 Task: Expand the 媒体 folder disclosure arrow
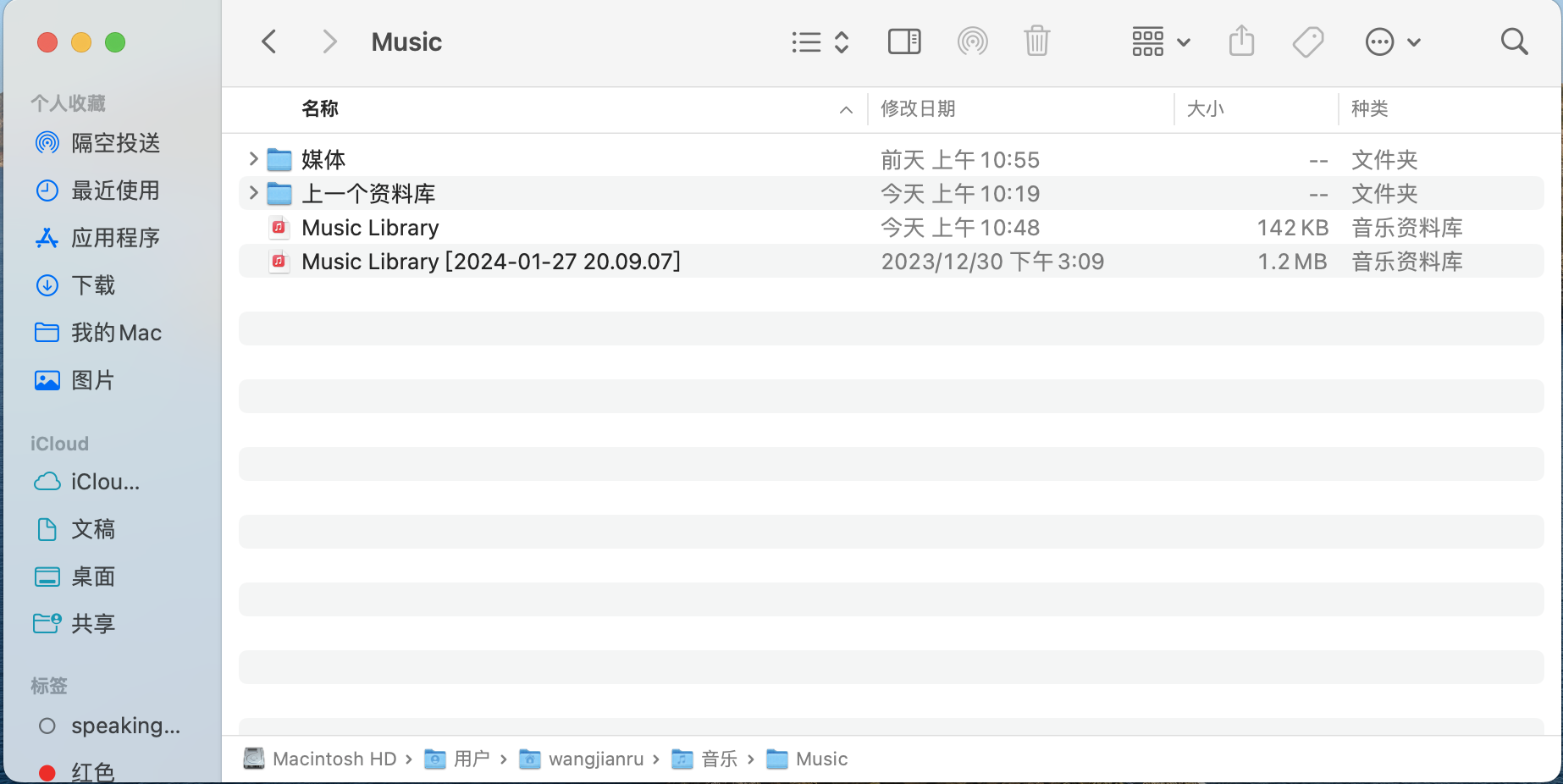(252, 158)
